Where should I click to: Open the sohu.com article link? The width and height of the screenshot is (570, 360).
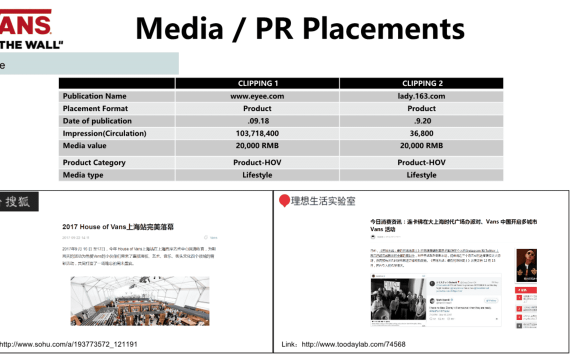click(x=68, y=344)
